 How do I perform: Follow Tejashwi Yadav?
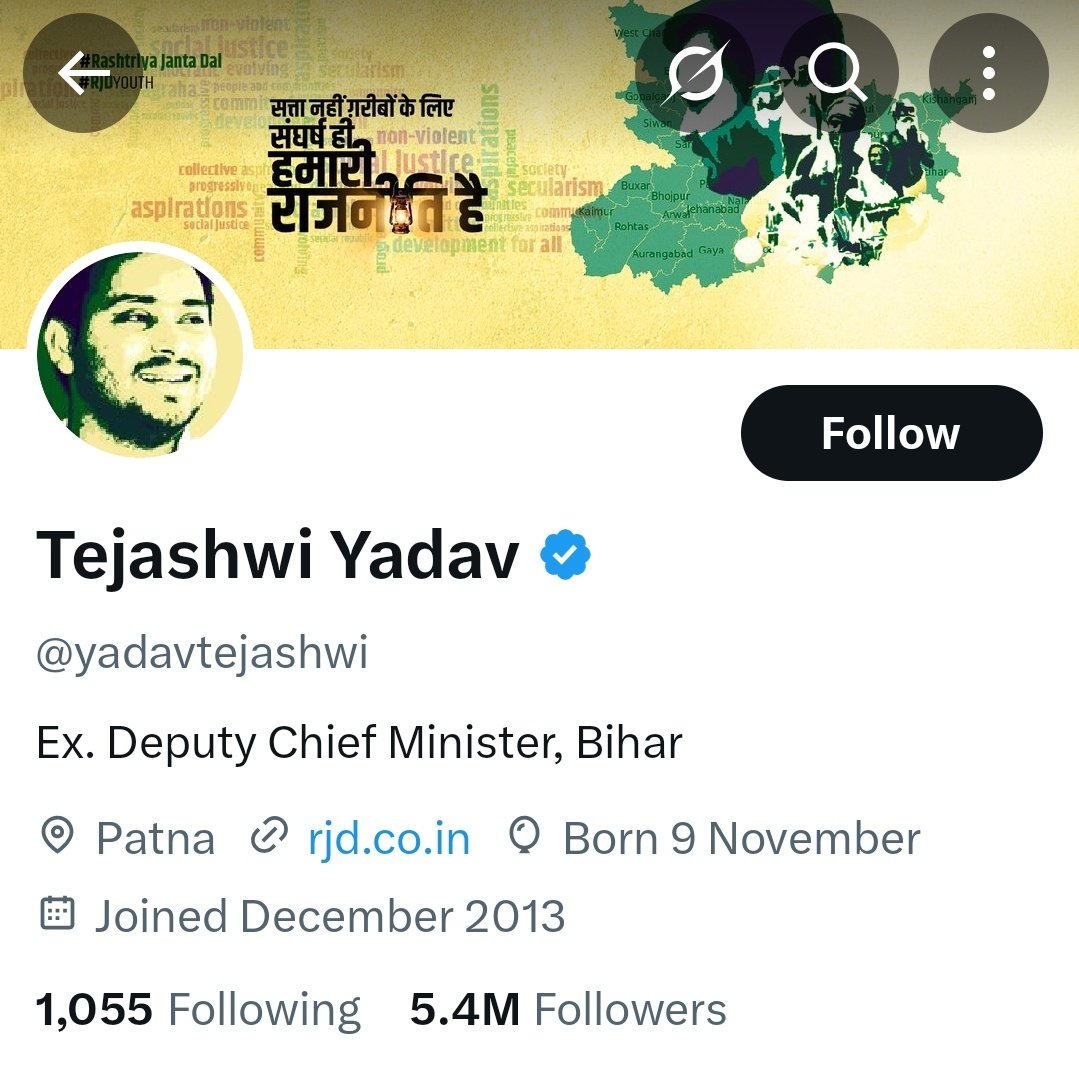pyautogui.click(x=891, y=433)
